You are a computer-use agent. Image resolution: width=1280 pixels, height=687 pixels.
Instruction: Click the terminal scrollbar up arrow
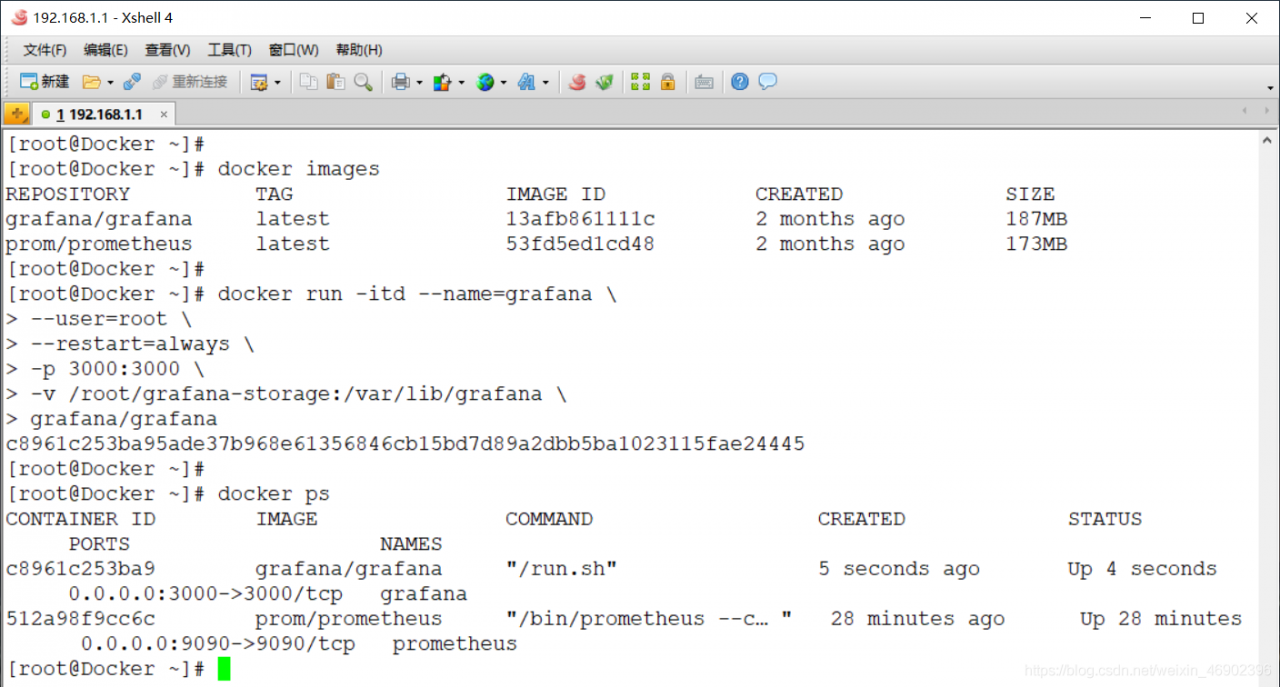coord(1269,140)
